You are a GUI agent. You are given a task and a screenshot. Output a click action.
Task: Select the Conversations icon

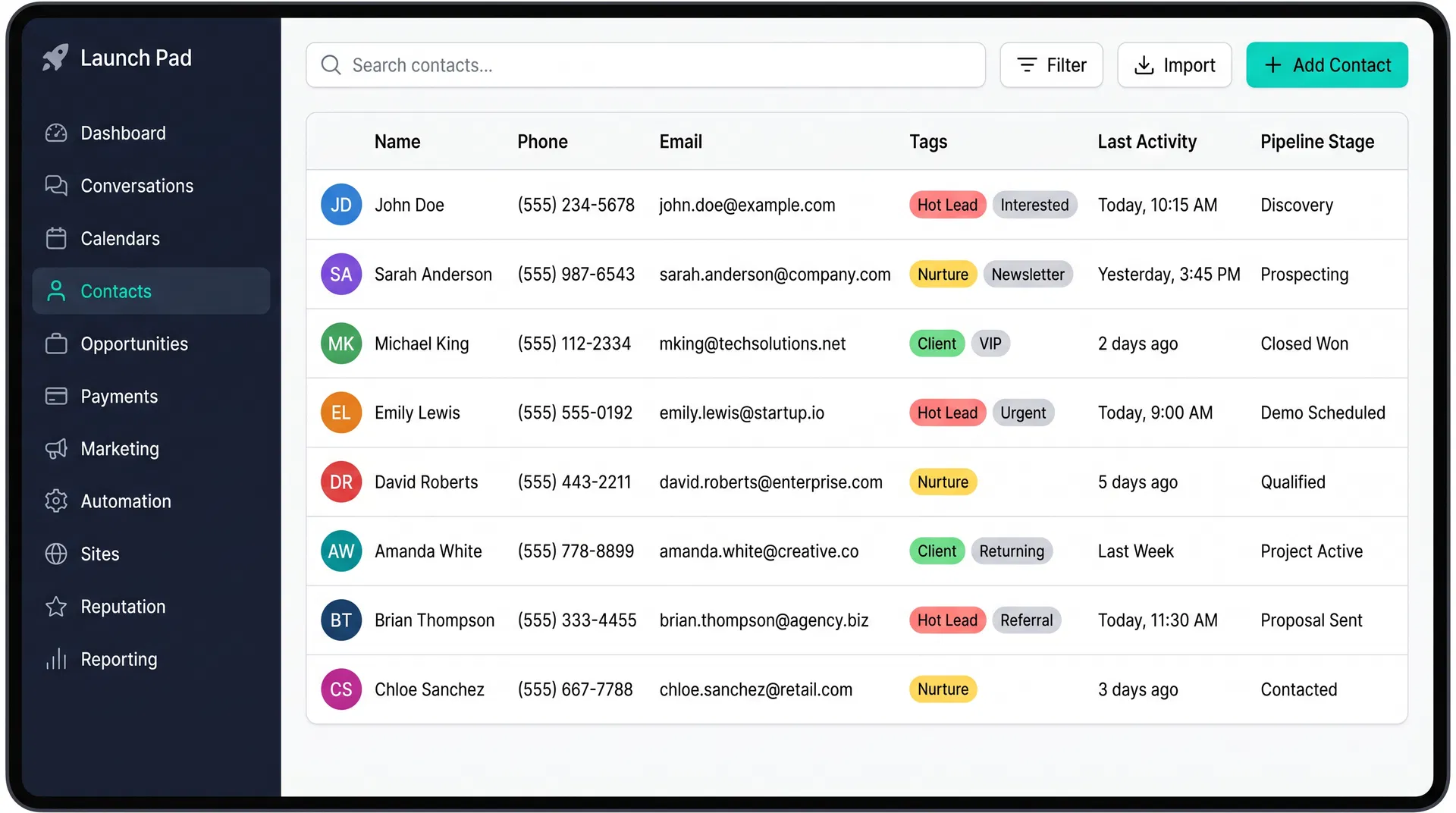click(56, 186)
